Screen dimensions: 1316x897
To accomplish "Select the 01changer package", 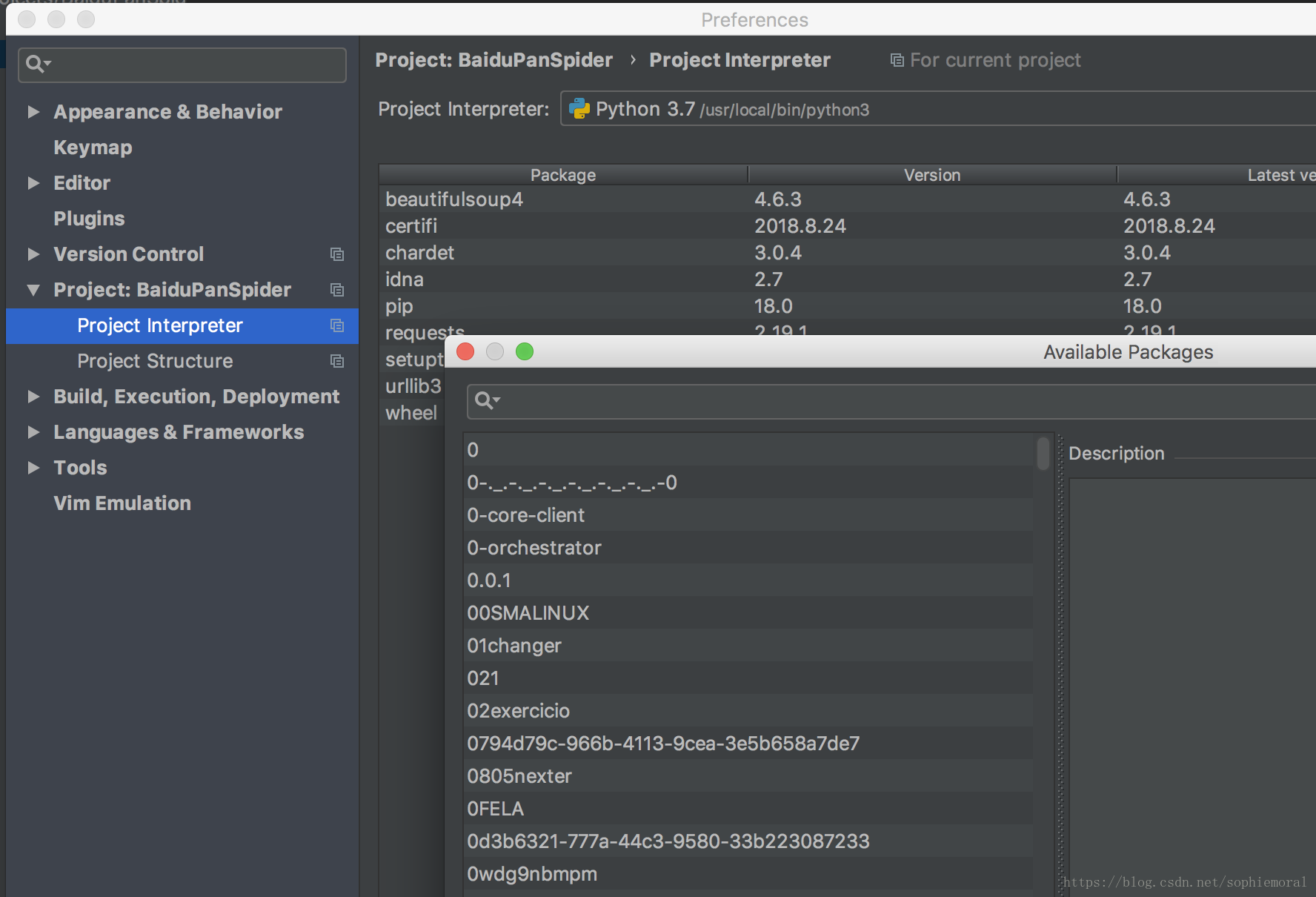I will 748,646.
